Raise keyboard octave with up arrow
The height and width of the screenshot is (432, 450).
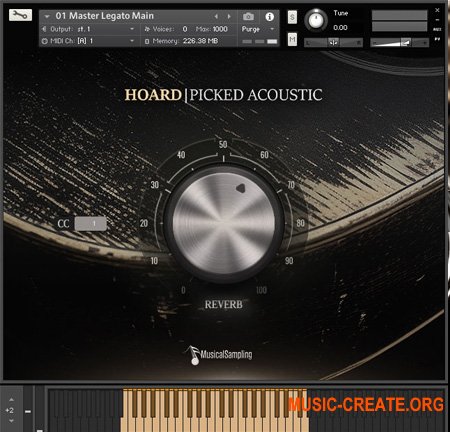tap(11, 399)
